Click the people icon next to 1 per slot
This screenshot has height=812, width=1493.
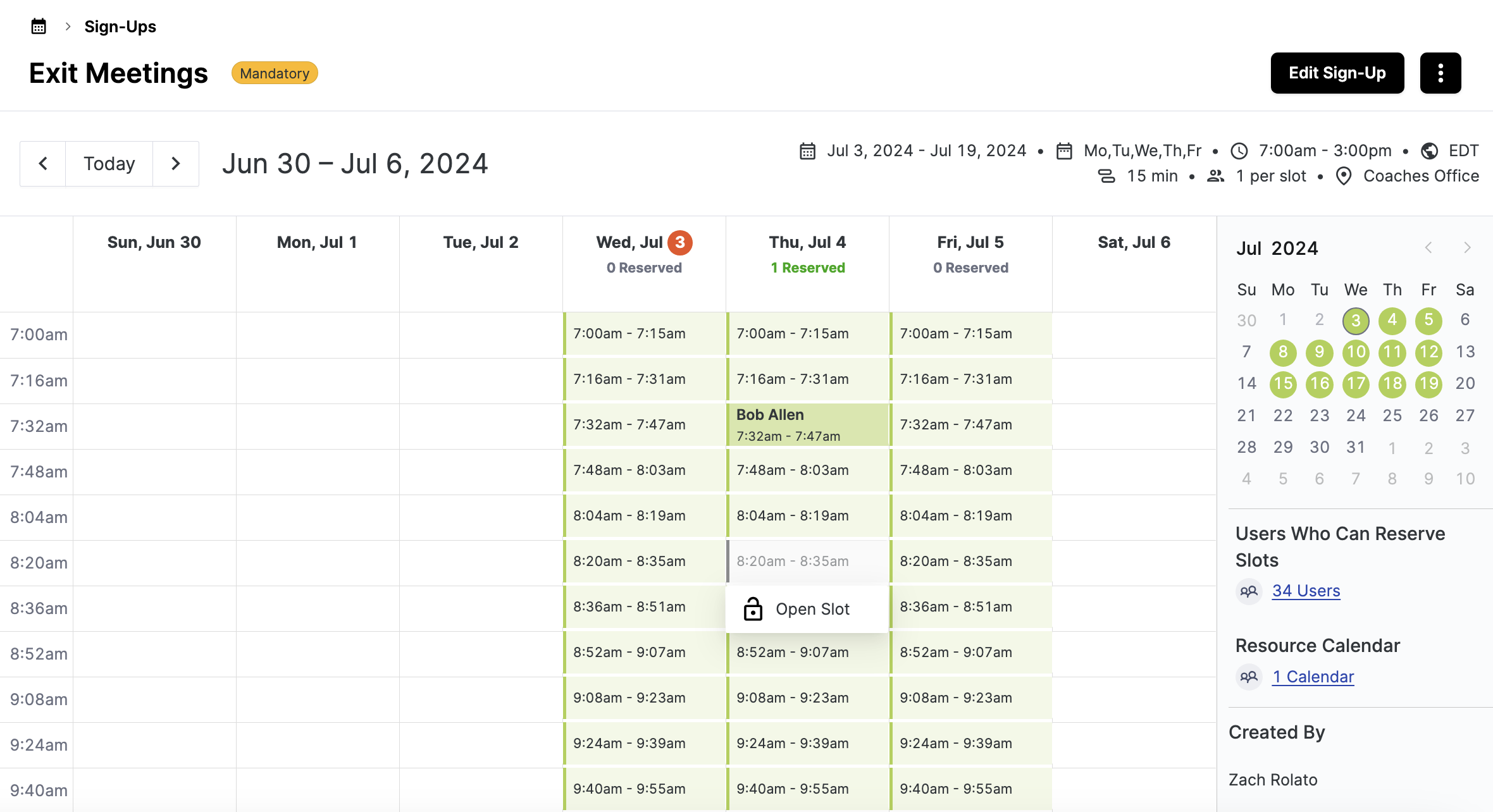[1215, 176]
